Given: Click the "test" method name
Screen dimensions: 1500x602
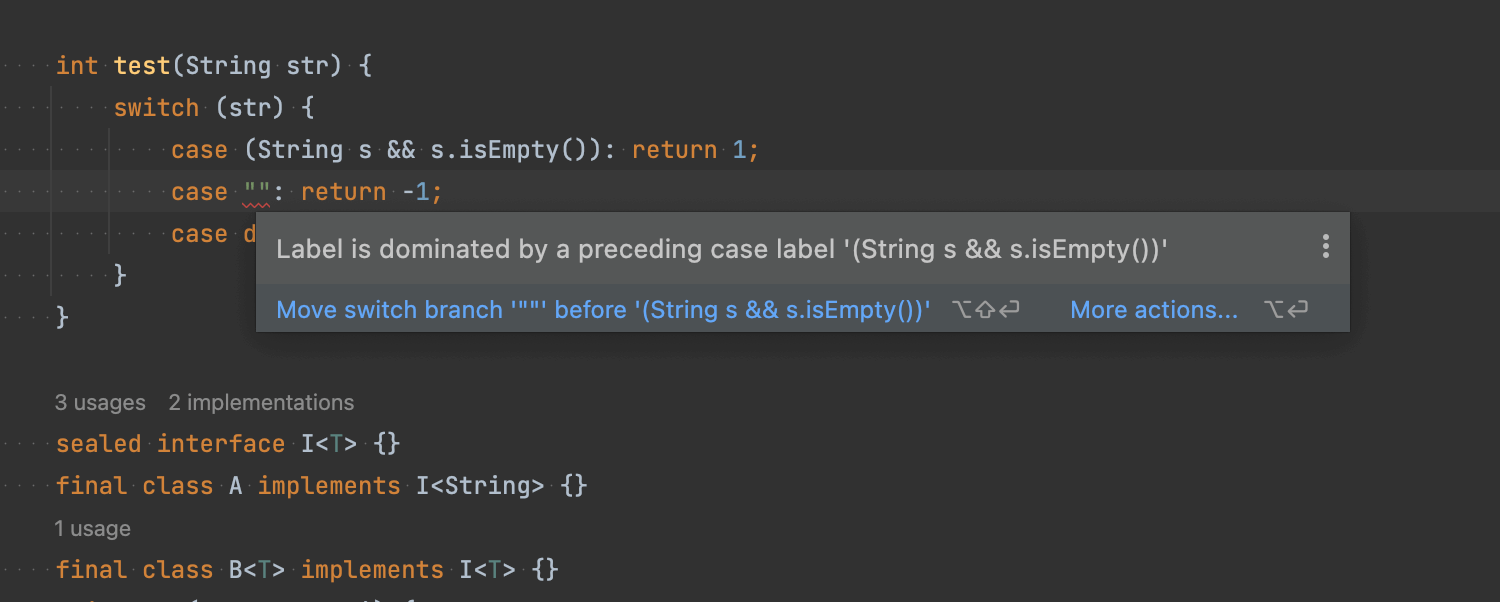Looking at the screenshot, I should click(x=142, y=66).
